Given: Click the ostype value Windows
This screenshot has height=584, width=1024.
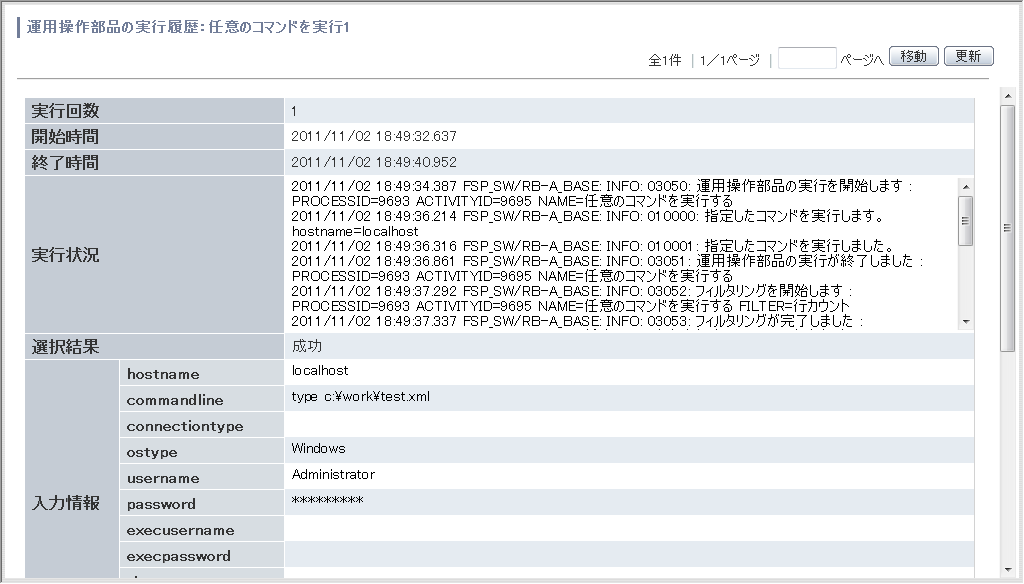Looking at the screenshot, I should pyautogui.click(x=318, y=449).
